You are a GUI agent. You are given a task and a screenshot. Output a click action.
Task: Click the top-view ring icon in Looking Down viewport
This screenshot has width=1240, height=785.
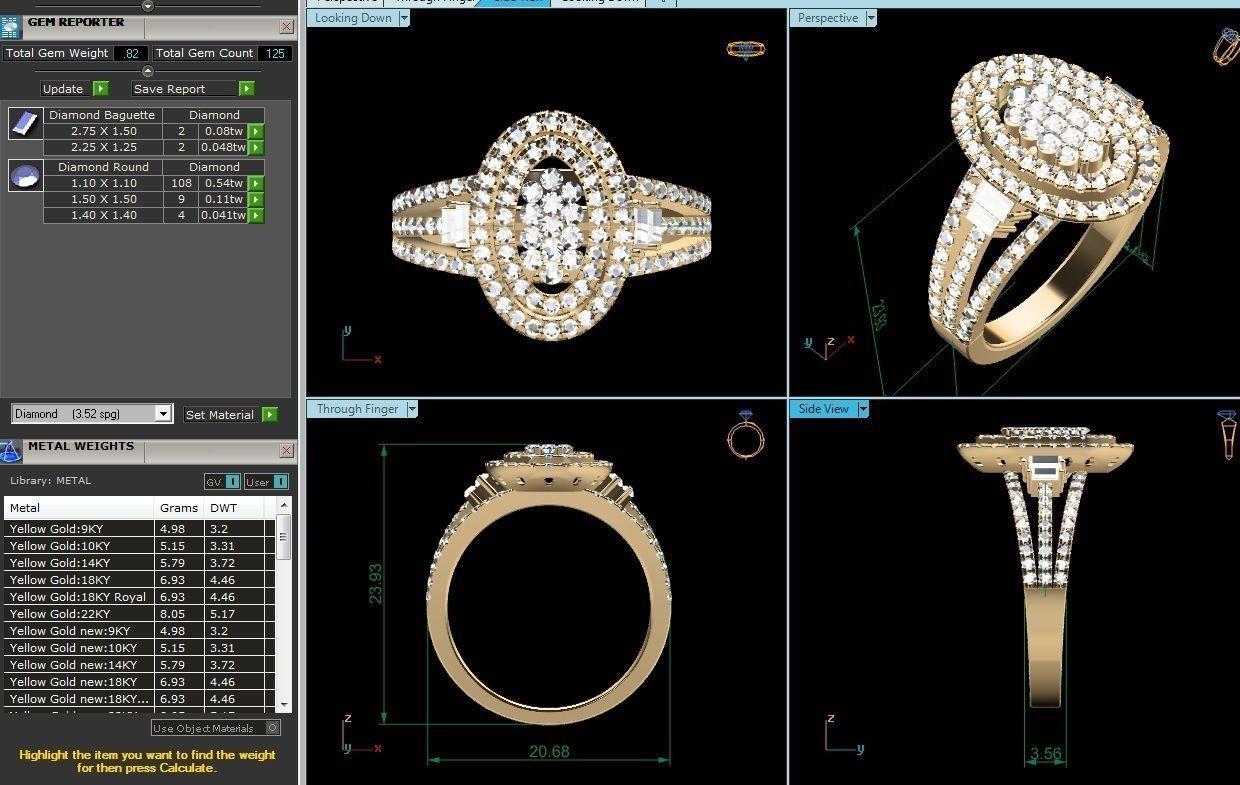pos(746,49)
